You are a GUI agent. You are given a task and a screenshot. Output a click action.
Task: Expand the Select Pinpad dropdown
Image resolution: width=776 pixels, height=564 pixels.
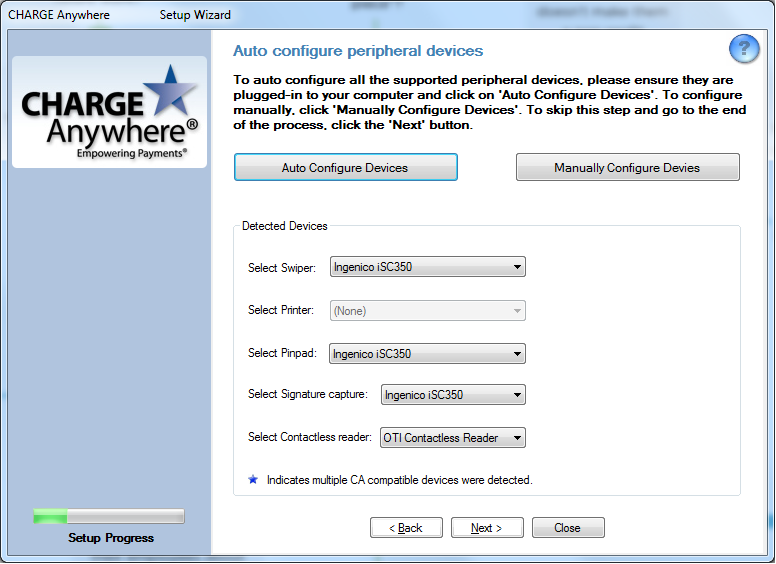click(427, 353)
